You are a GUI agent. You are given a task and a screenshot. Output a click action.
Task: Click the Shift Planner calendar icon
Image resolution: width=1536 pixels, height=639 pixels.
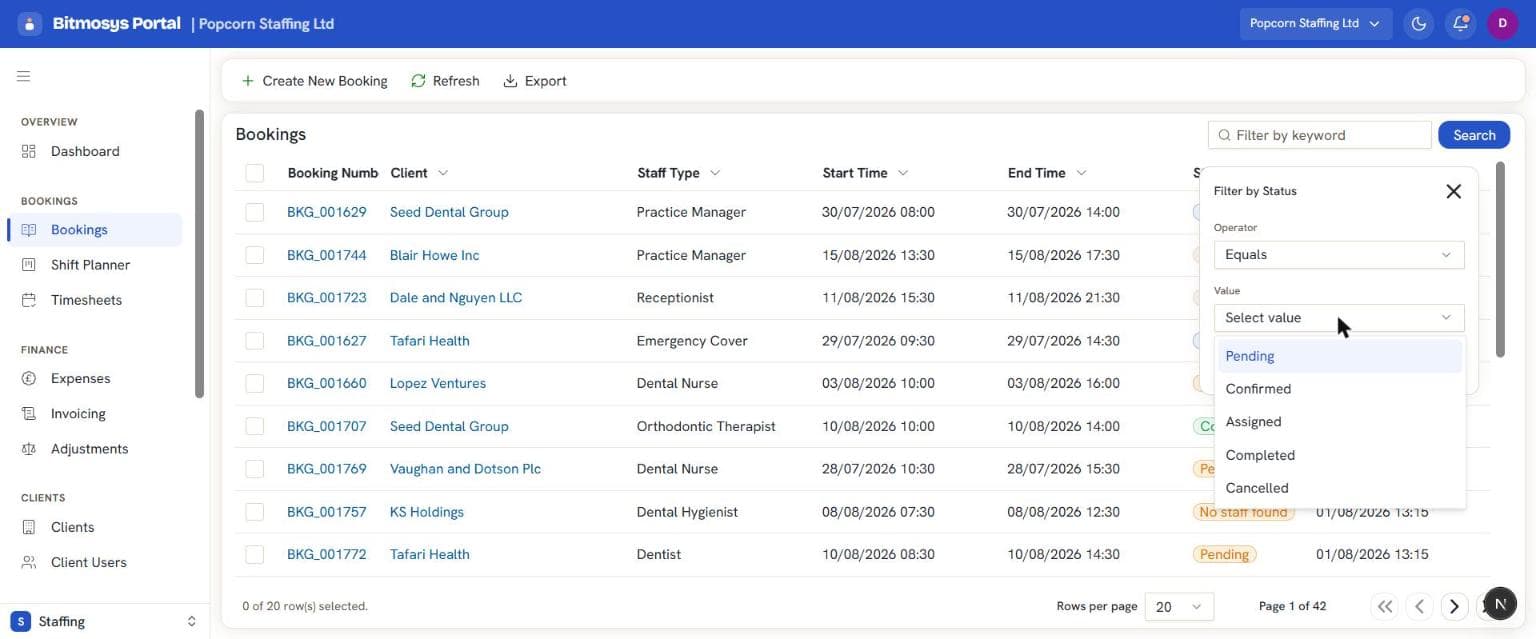(29, 265)
